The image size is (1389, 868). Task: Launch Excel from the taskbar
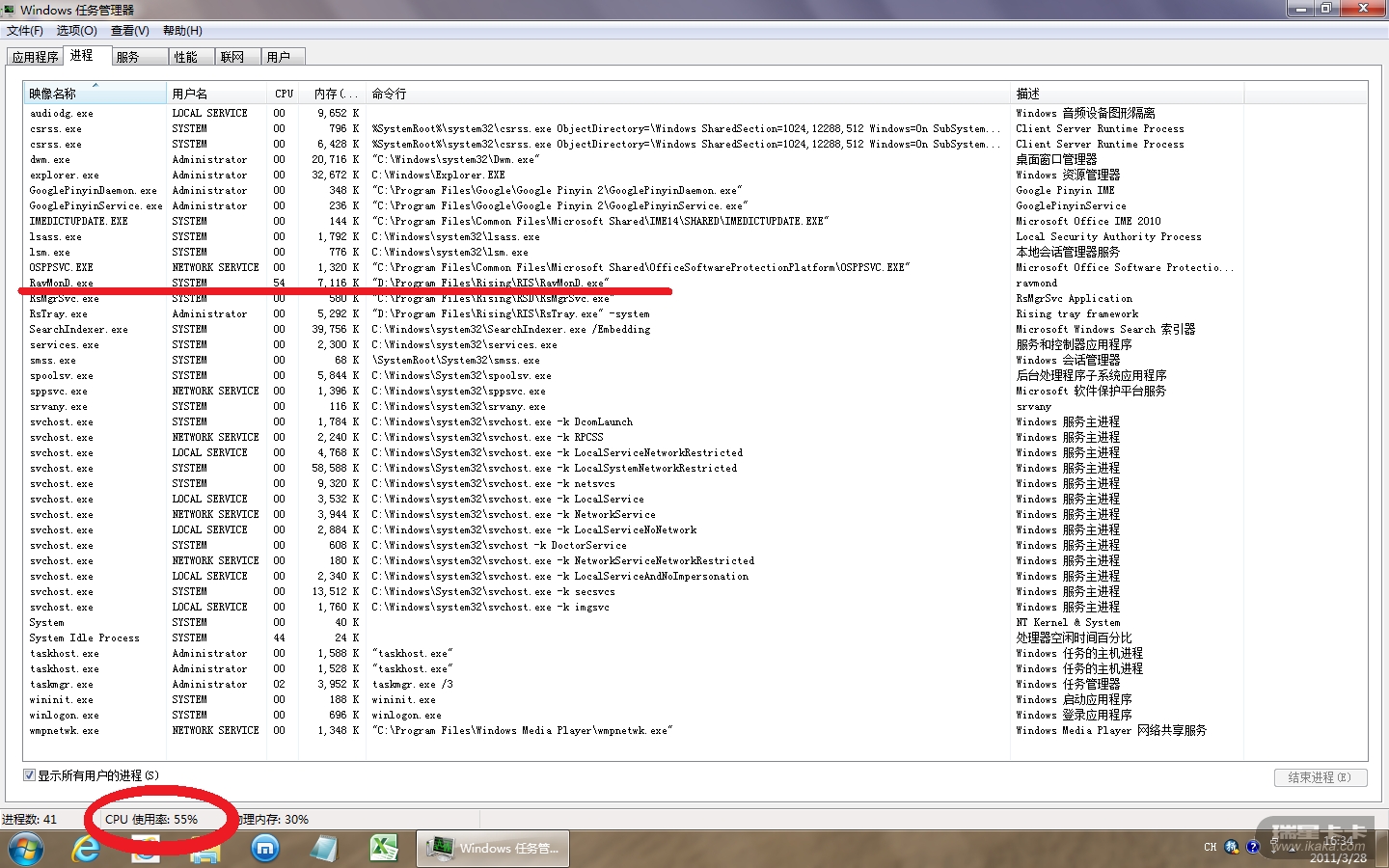coord(384,849)
